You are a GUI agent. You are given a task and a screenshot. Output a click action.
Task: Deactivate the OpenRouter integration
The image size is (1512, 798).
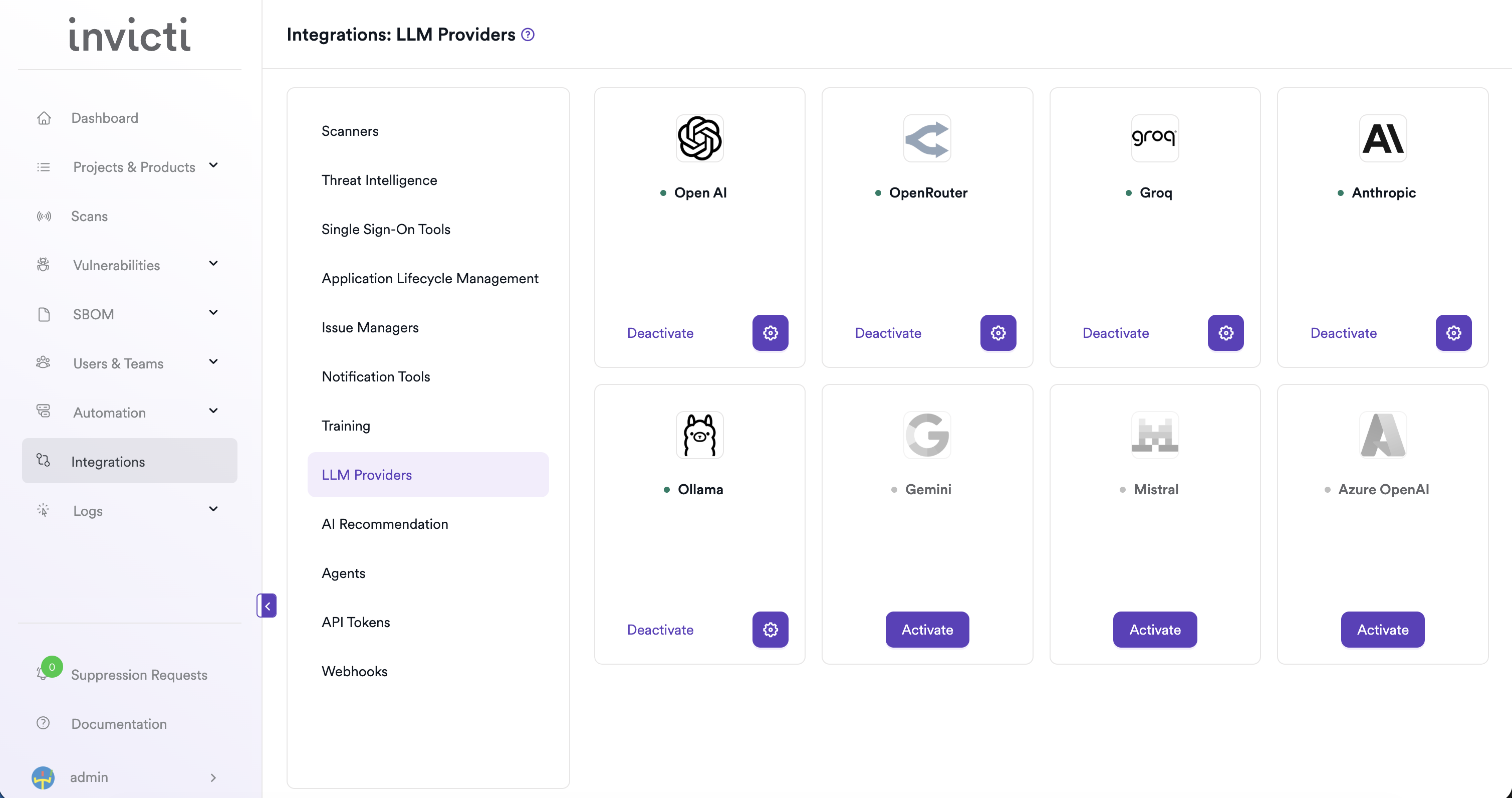coord(887,333)
